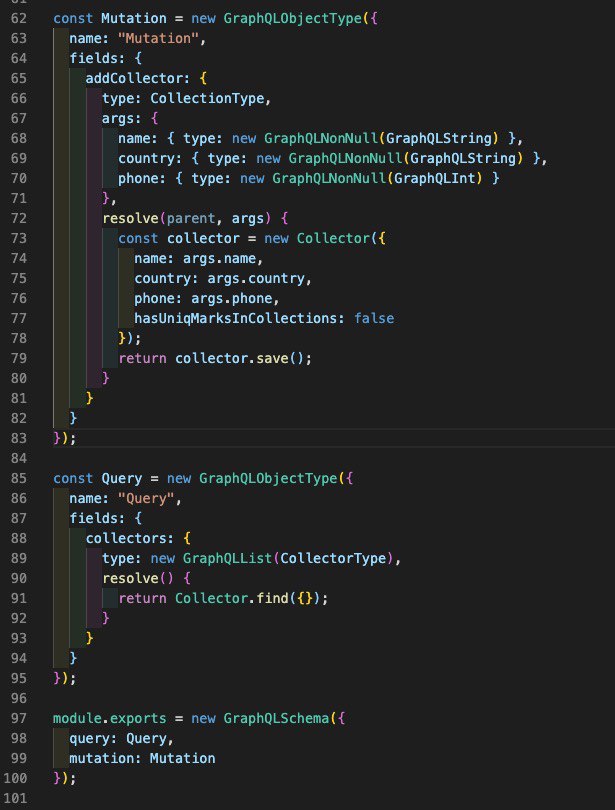Click GraphQLNonNull on line 68

(321, 138)
